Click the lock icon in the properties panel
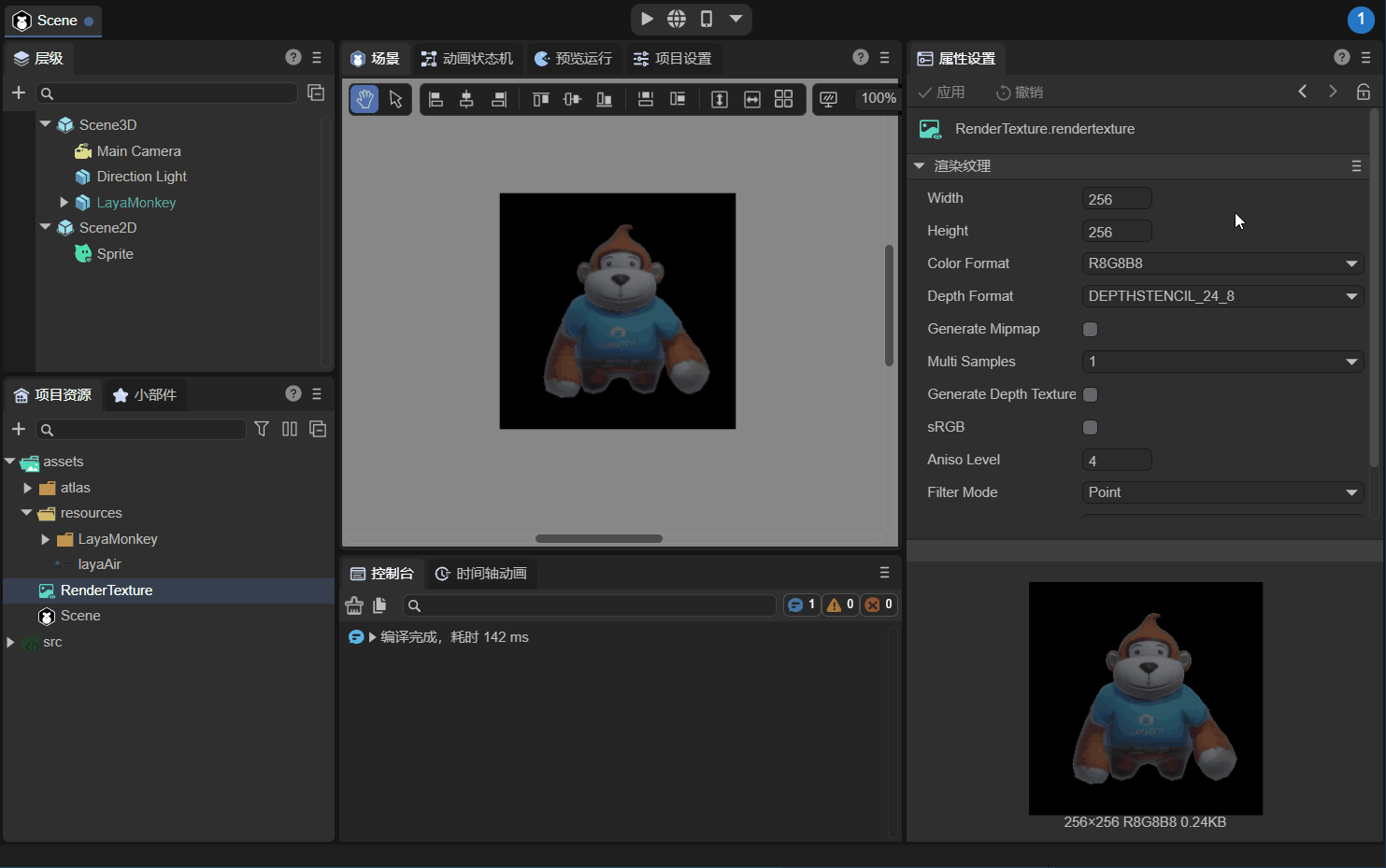 1364,92
